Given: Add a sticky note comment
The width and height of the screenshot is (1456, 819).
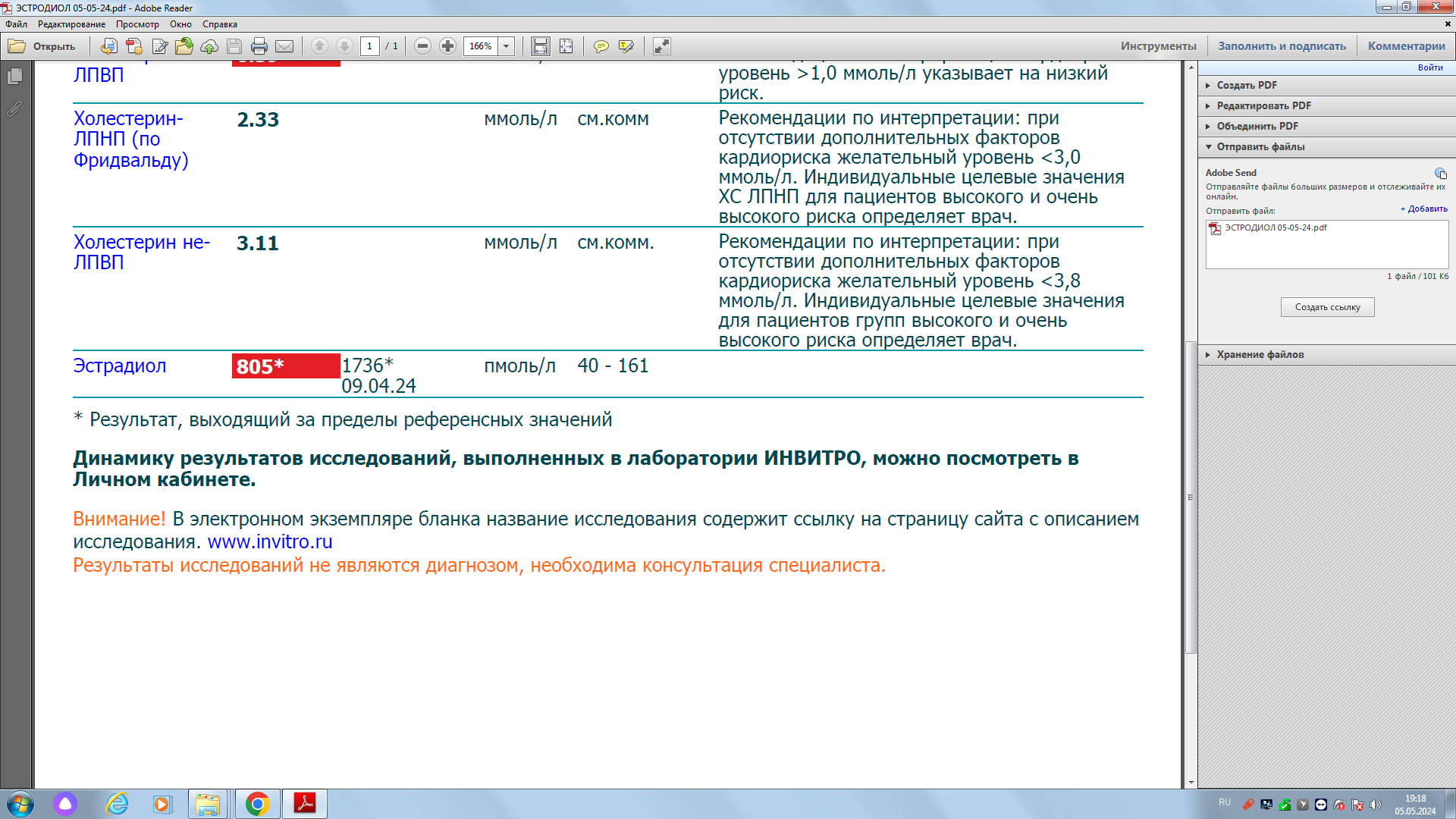Looking at the screenshot, I should pos(601,46).
